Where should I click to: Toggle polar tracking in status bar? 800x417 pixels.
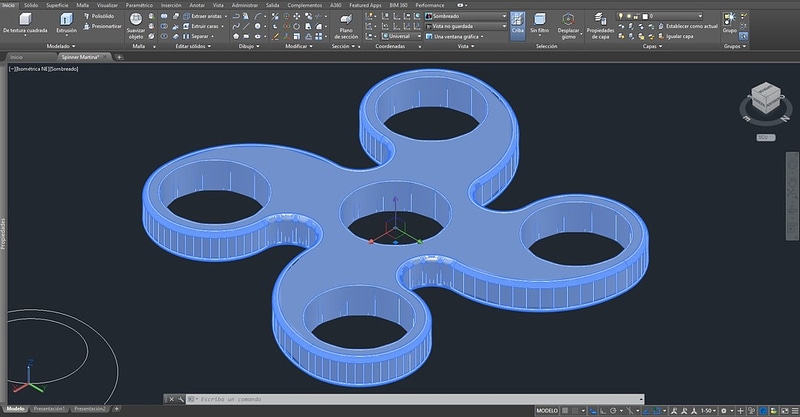tap(613, 410)
